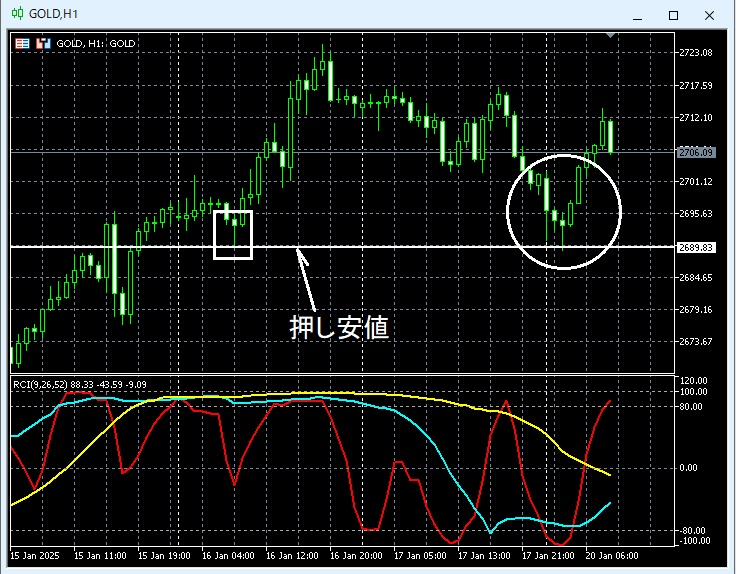The image size is (737, 574).
Task: Click the '15 Jan 2025' time label
Action: (35, 556)
